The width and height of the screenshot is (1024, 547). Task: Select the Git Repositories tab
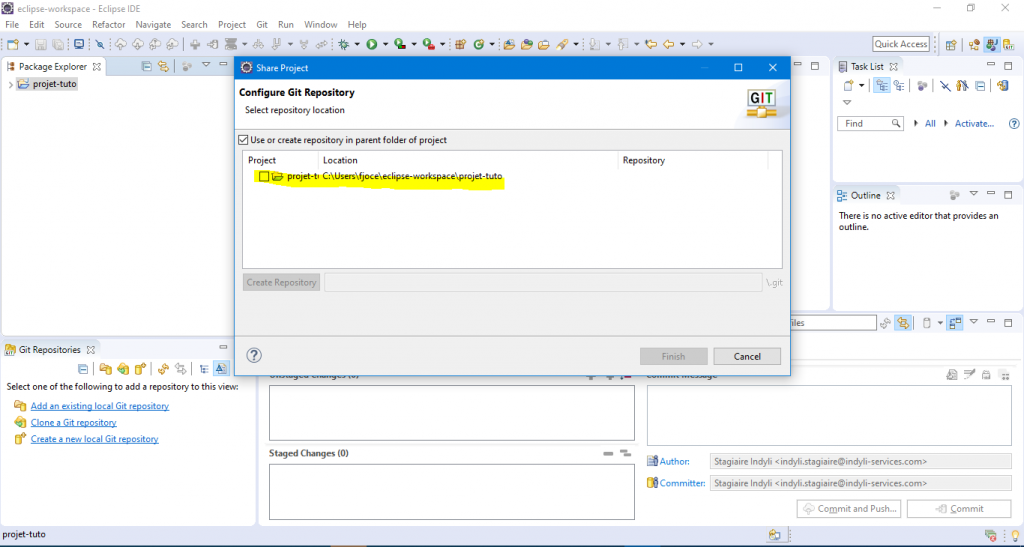tap(50, 350)
